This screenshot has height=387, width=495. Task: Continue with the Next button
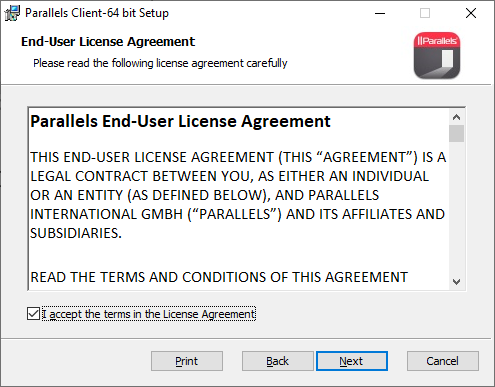click(352, 361)
